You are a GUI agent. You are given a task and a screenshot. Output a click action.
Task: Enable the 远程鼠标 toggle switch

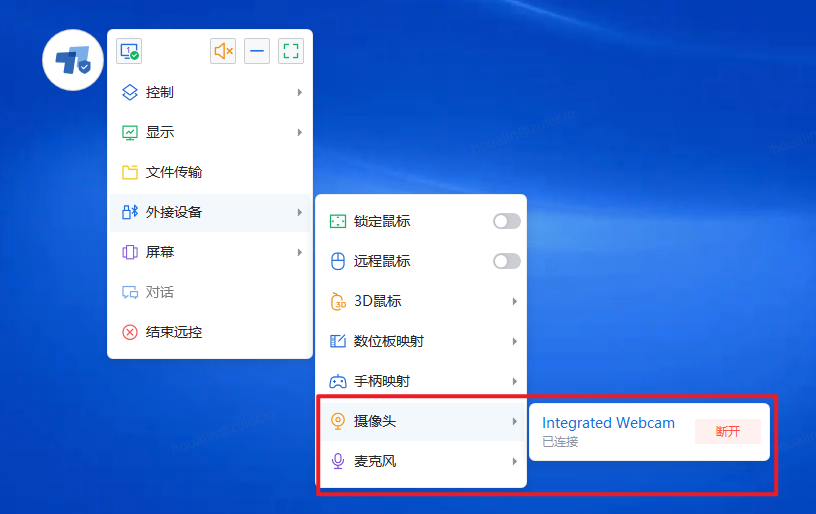pos(507,261)
